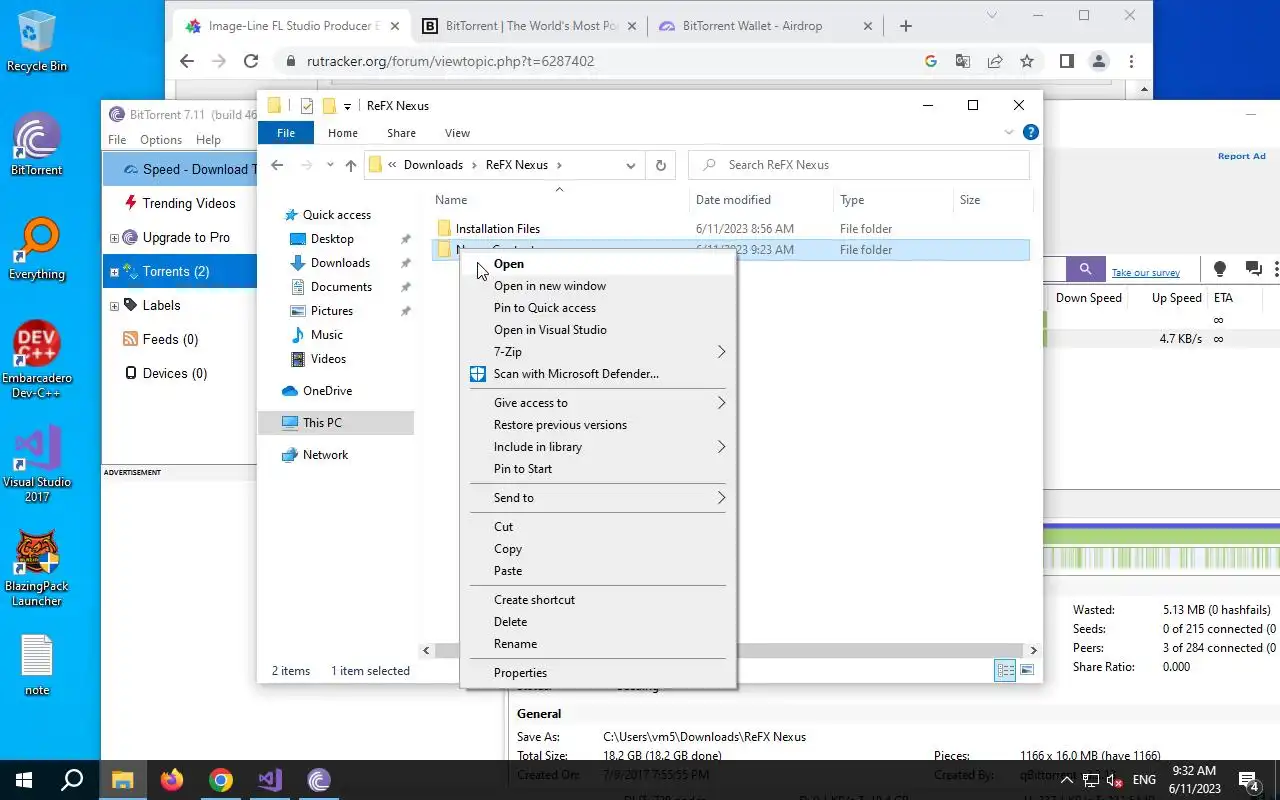Expand the Torrents (2) tree node
Image resolution: width=1280 pixels, height=800 pixels.
tap(114, 272)
